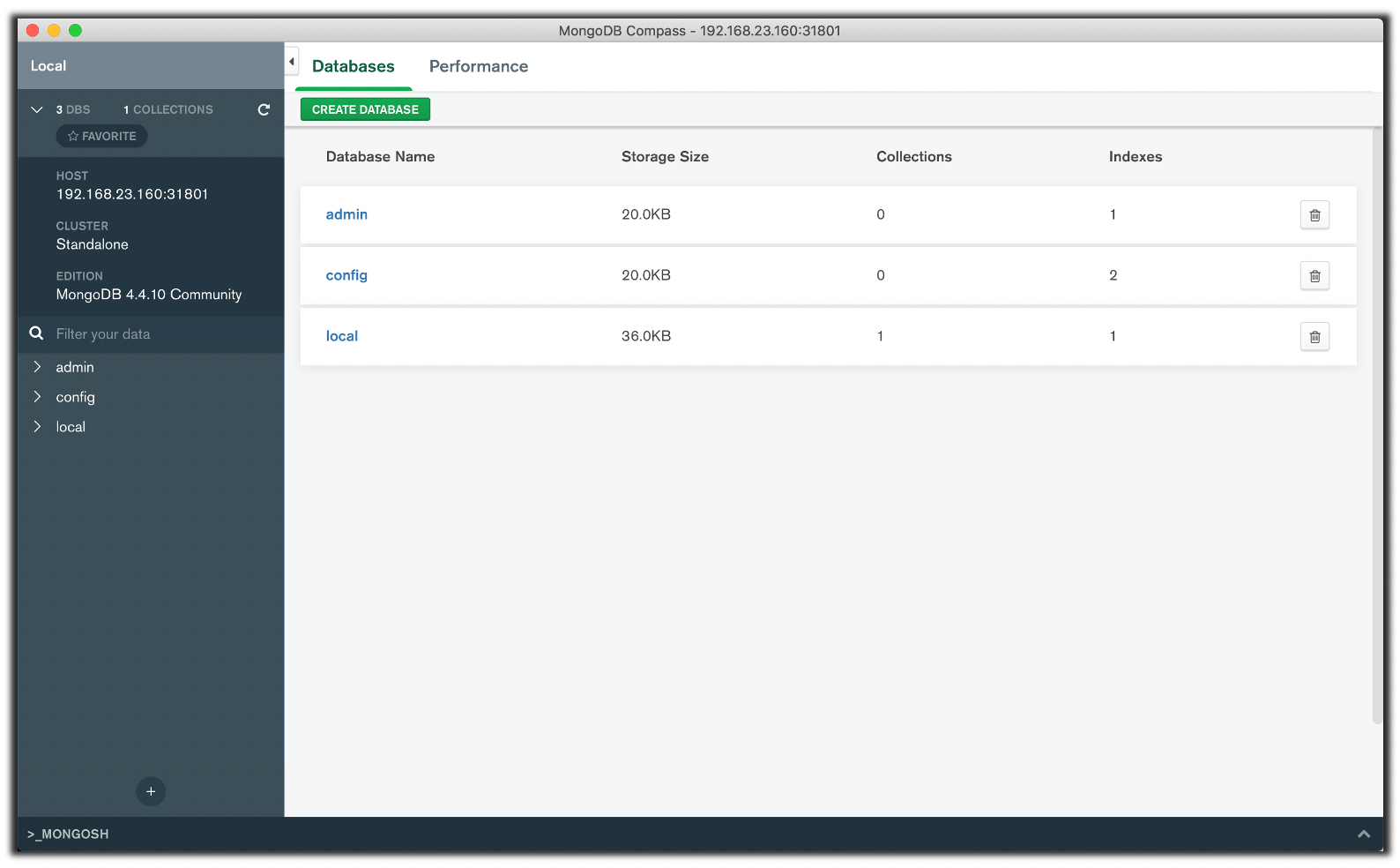Switch to the Performance tab
The width and height of the screenshot is (1400, 868).
click(479, 66)
